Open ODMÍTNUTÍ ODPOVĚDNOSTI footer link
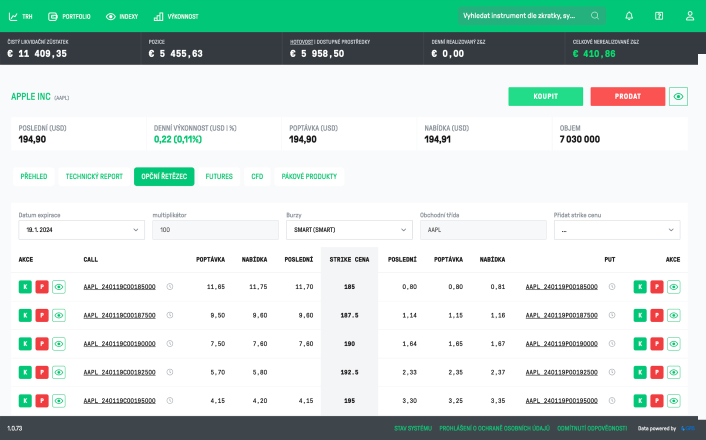The image size is (706, 440). (x=592, y=428)
